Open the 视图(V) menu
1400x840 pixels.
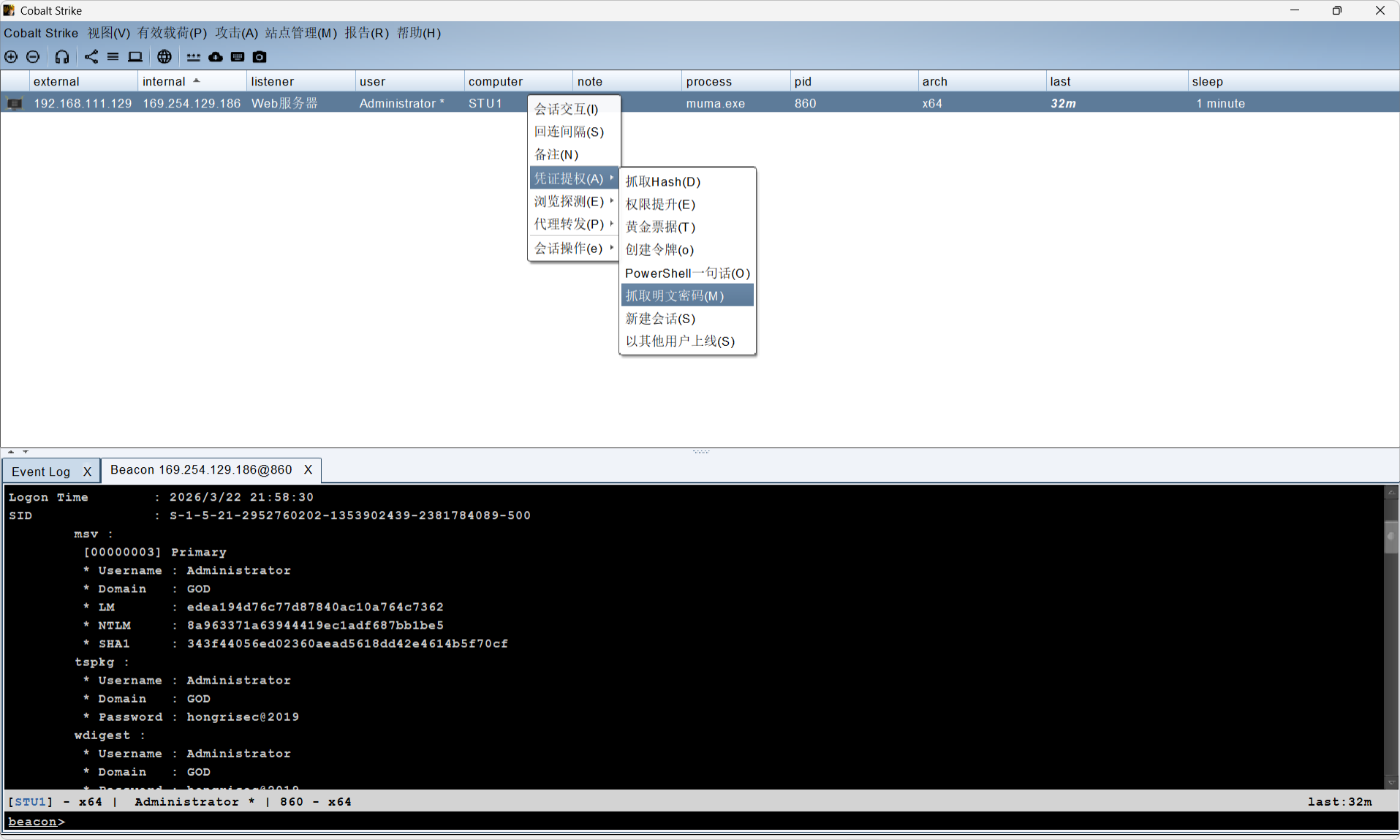point(109,33)
